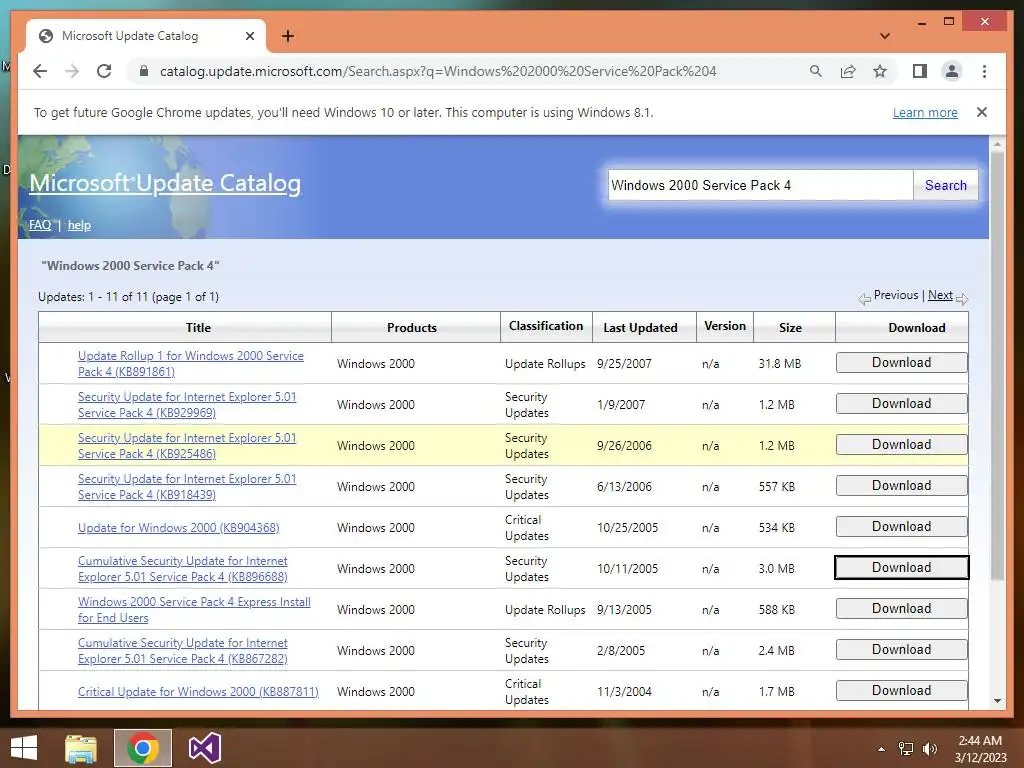The height and width of the screenshot is (768, 1024).
Task: Click the scrollbar up arrow
Action: click(997, 144)
